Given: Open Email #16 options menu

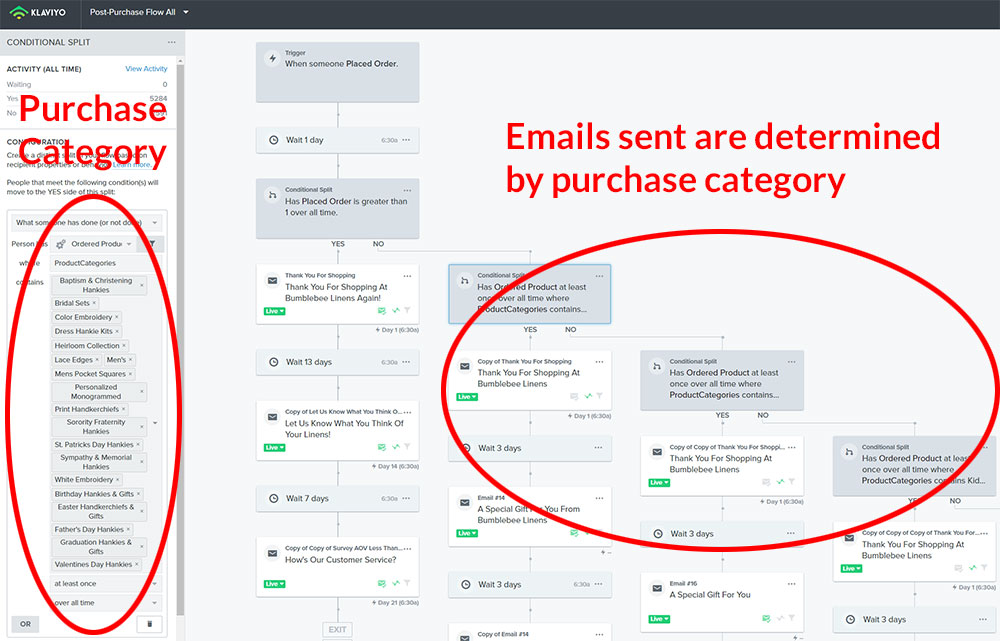Looking at the screenshot, I should pos(791,584).
